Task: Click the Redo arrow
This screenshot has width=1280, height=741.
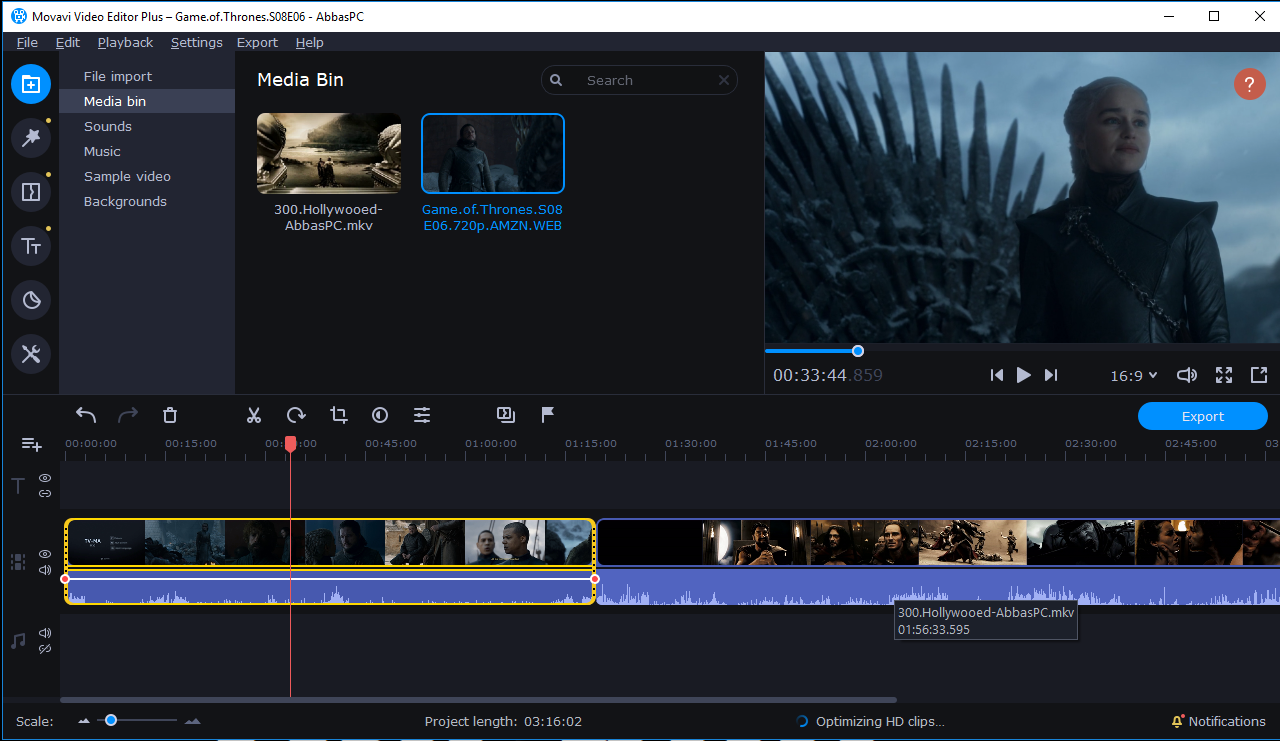Action: (128, 415)
